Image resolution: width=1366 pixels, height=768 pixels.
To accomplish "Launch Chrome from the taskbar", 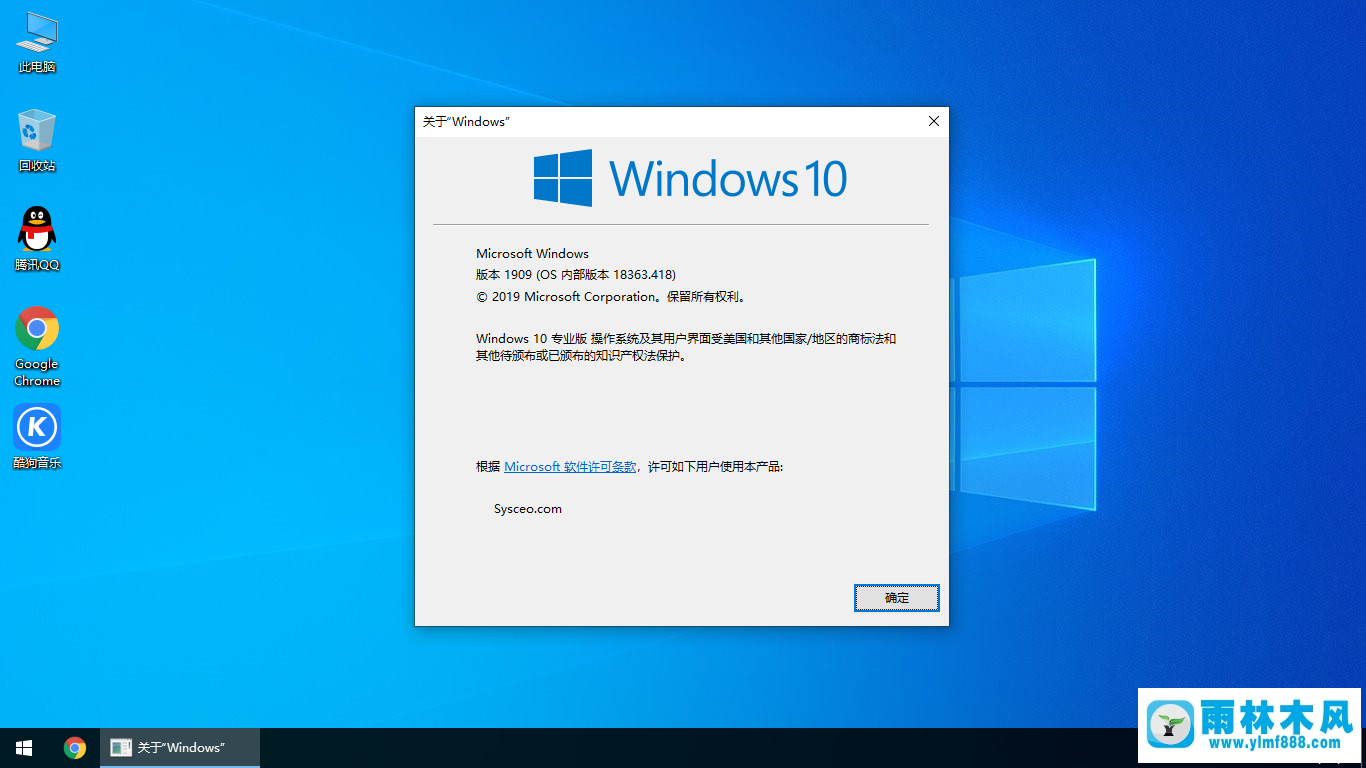I will (74, 748).
